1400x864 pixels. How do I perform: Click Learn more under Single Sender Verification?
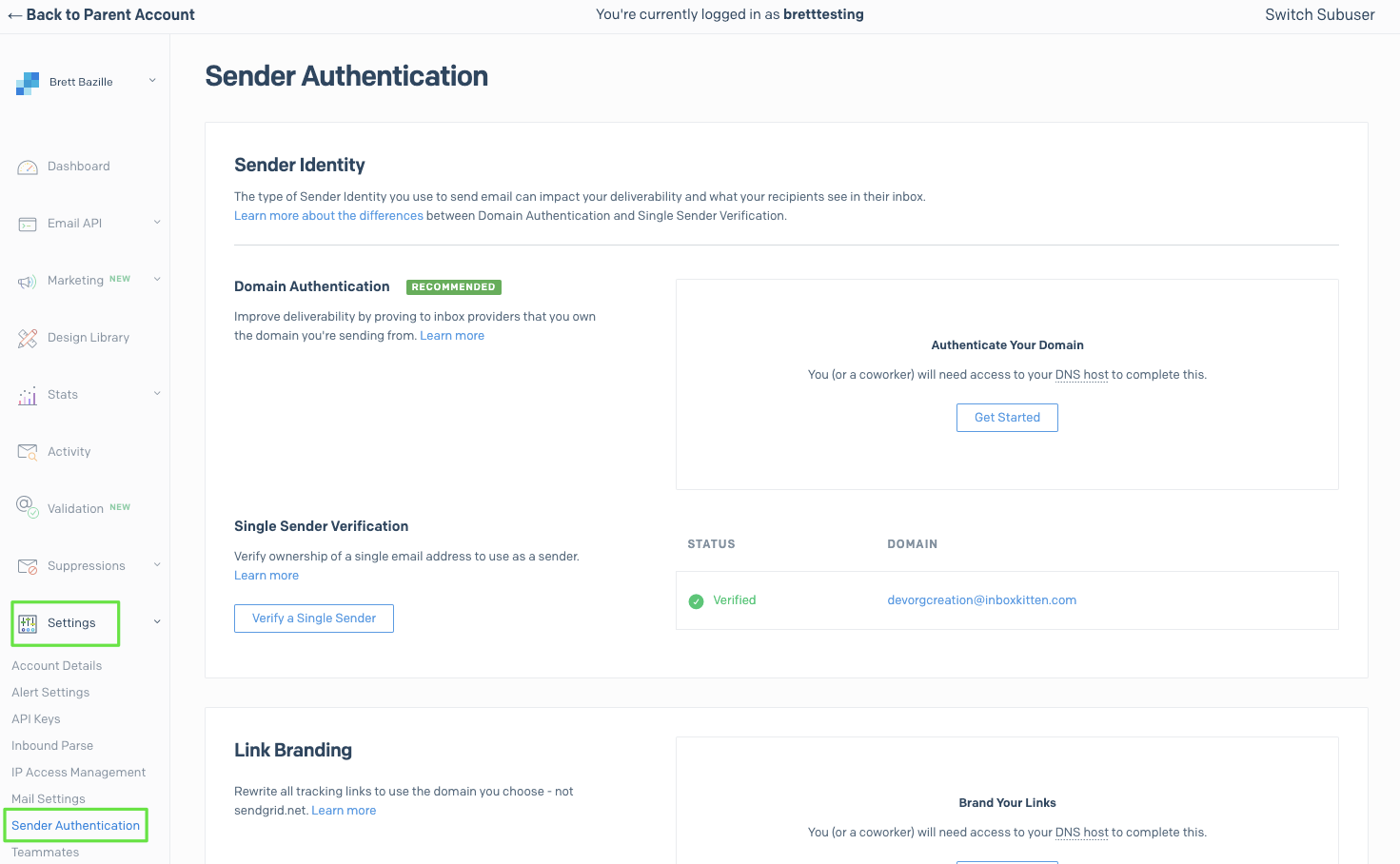266,576
